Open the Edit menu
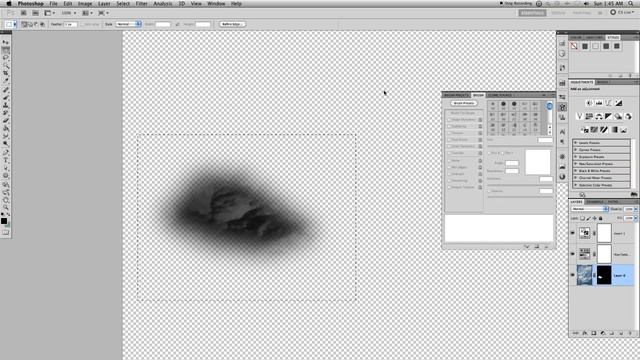This screenshot has height=360, width=640. tap(68, 4)
